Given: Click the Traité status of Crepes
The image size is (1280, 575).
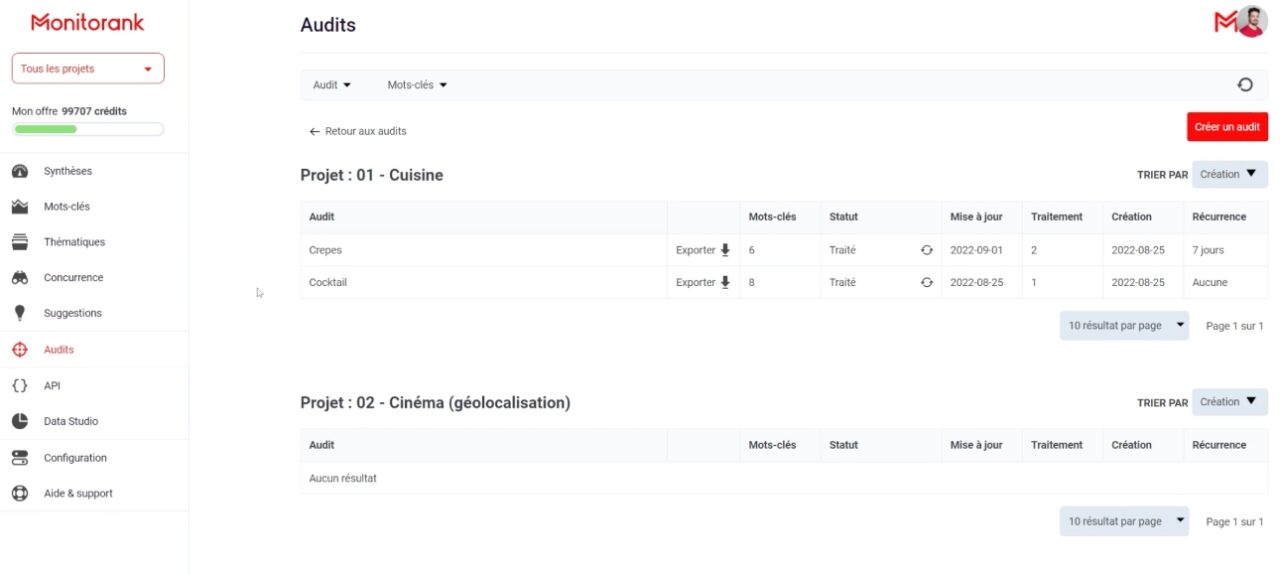Looking at the screenshot, I should pos(842,250).
